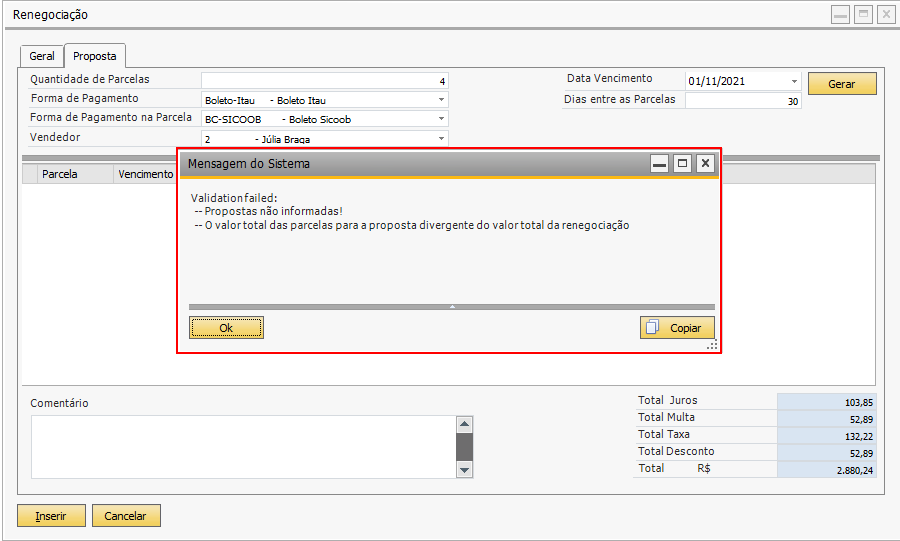Click the Total Multa value 52,89

coord(827,419)
